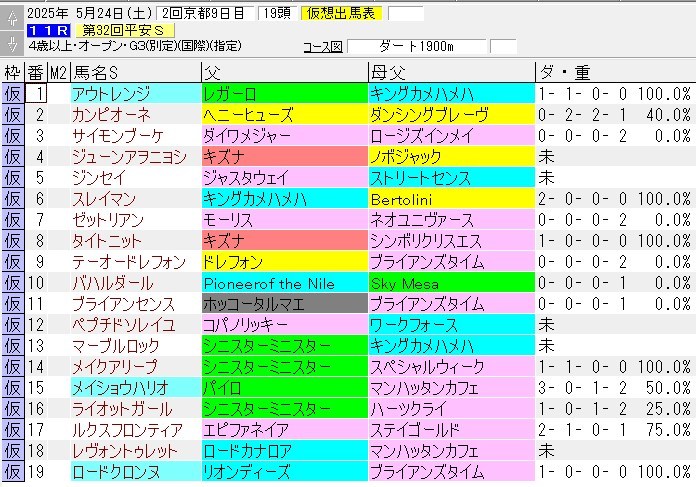696x487 pixels.
Task: Sort by the 枠 column header
Action: point(12,72)
